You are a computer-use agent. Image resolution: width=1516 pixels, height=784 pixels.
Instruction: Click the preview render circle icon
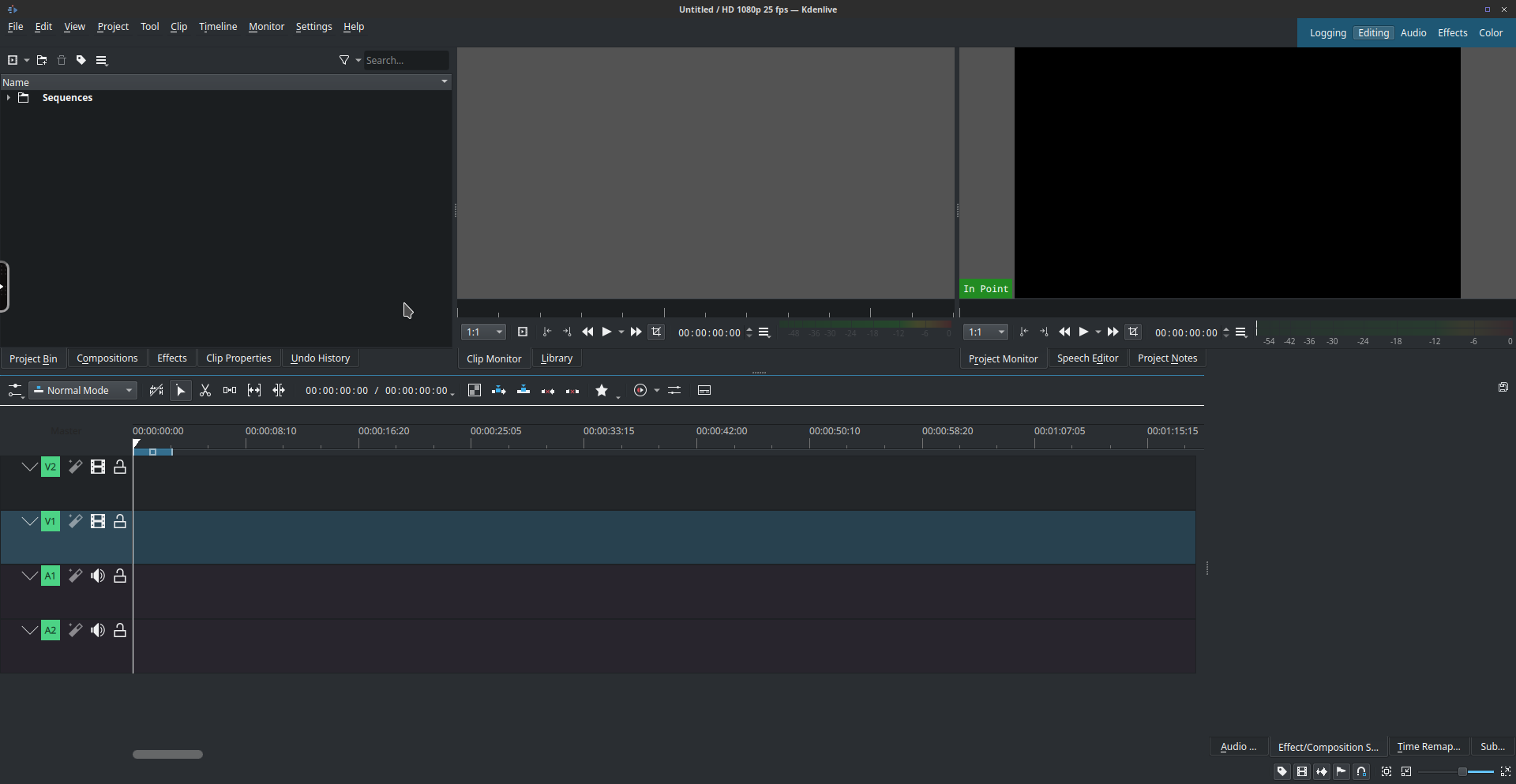[640, 391]
